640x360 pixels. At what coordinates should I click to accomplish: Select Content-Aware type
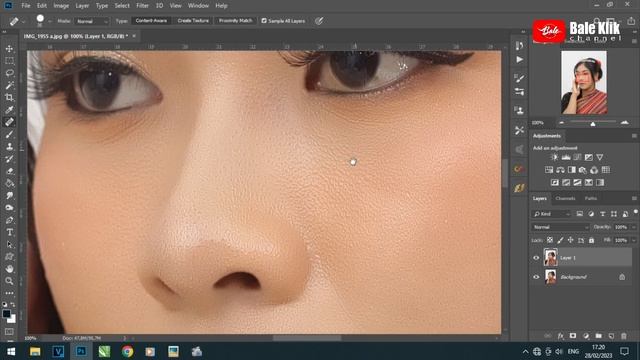point(151,21)
